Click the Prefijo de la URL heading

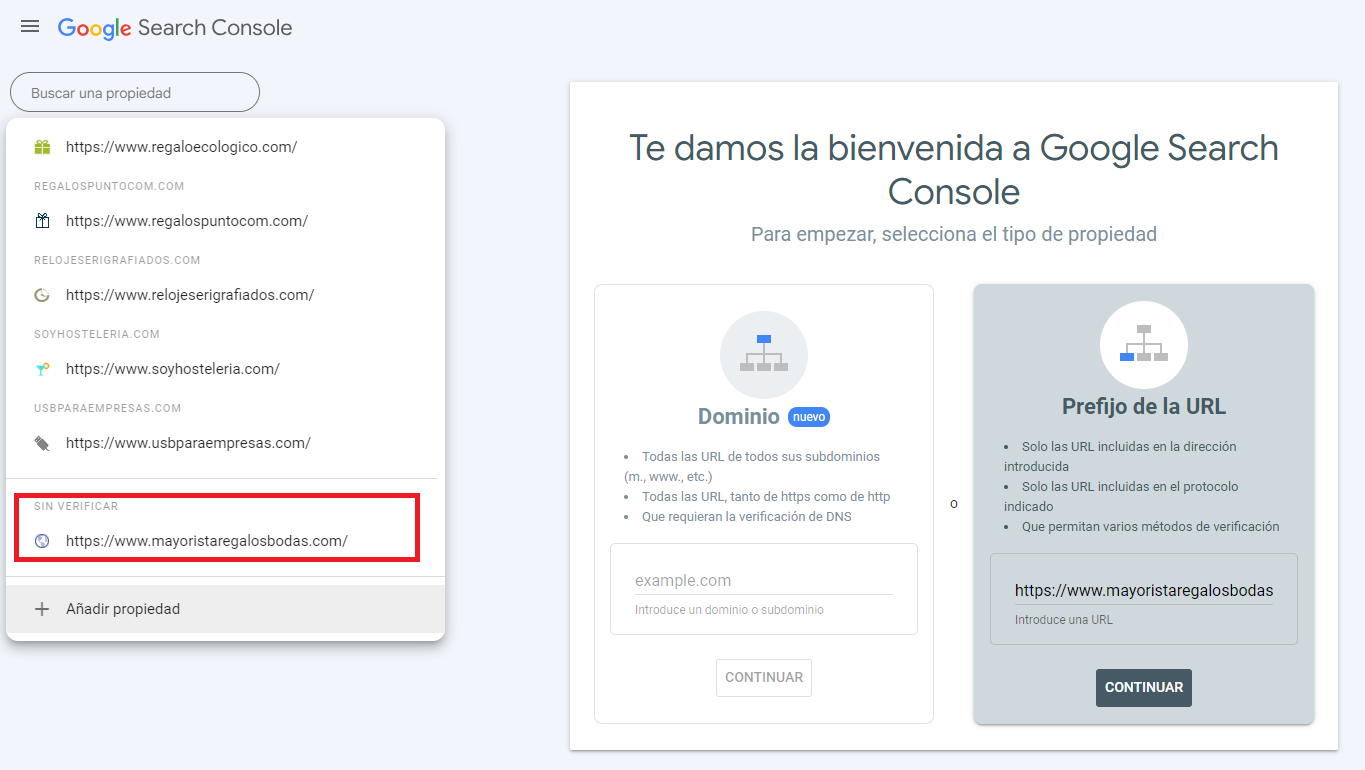(x=1144, y=407)
